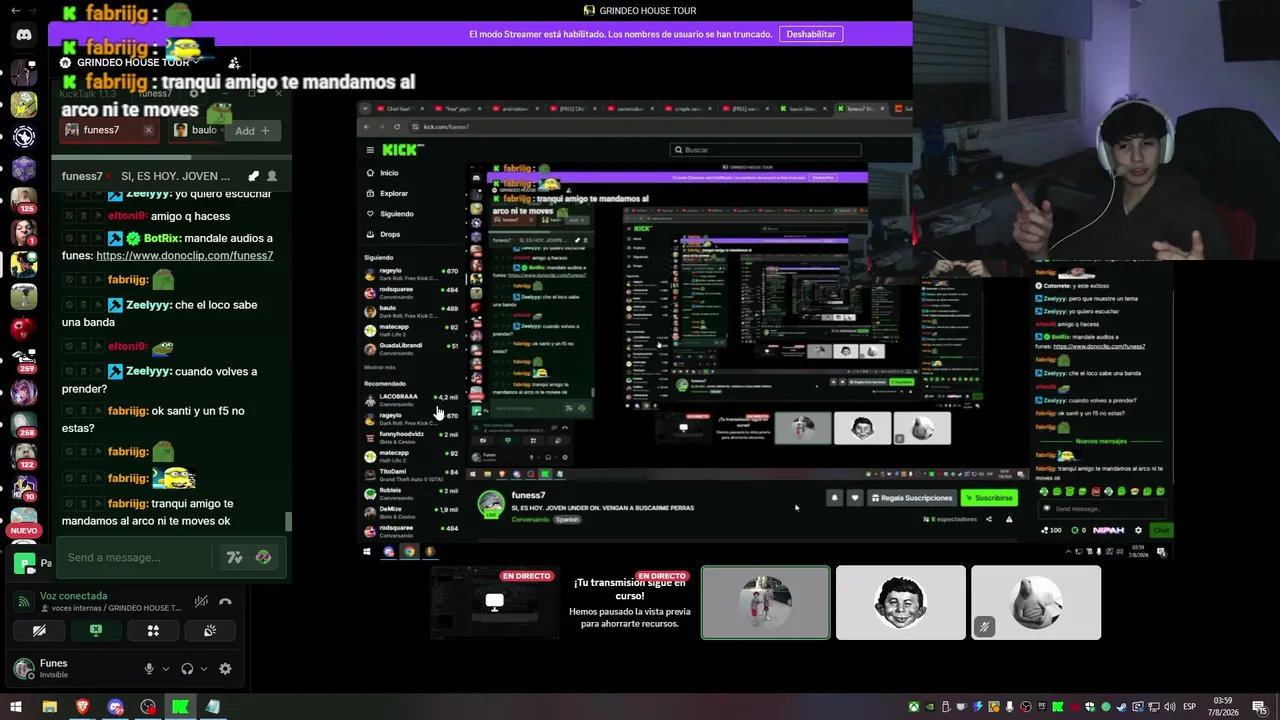Add a new chatroom in KickTalk
Viewport: 1280px width, 720px height.
(253, 131)
